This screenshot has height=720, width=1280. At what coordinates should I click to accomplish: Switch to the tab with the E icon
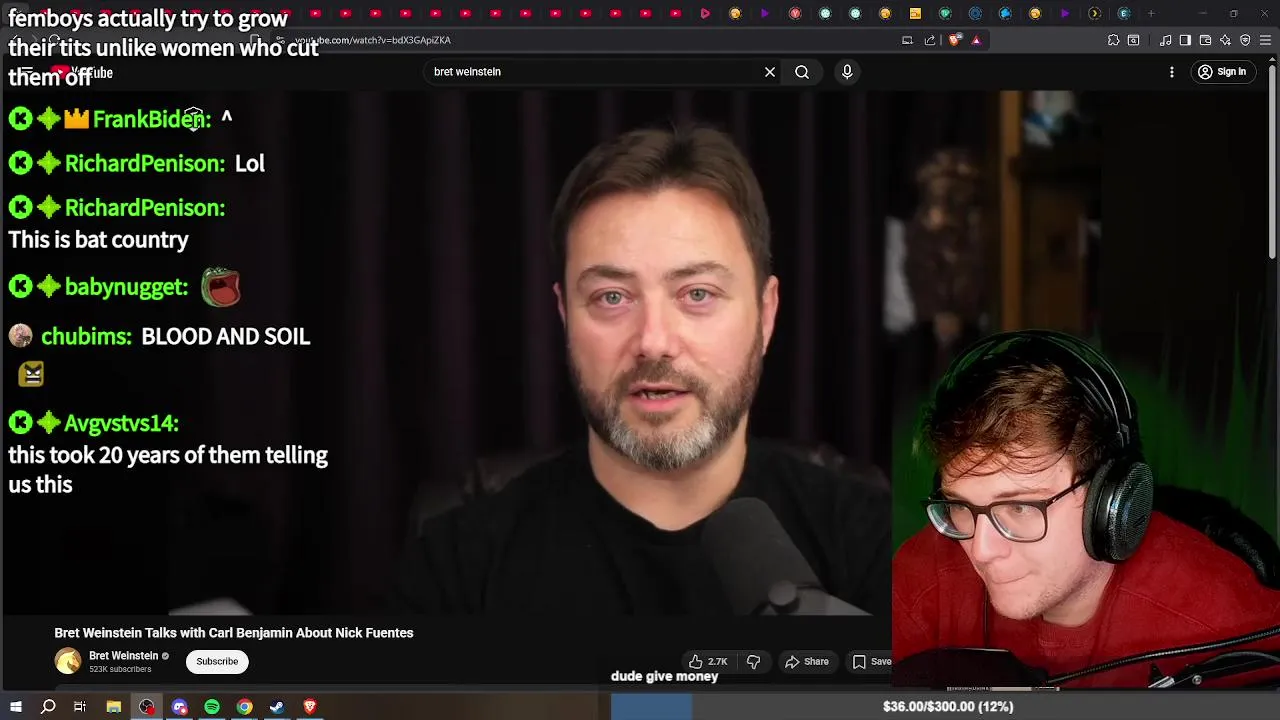pos(1124,13)
